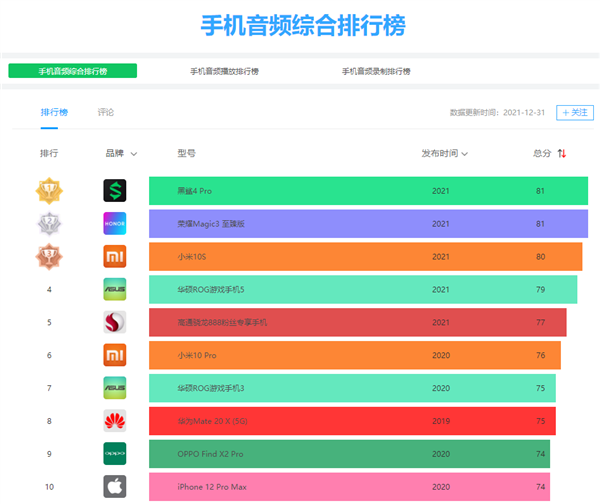
Task: Click the bronze third-place trophy badge
Action: tap(49, 256)
